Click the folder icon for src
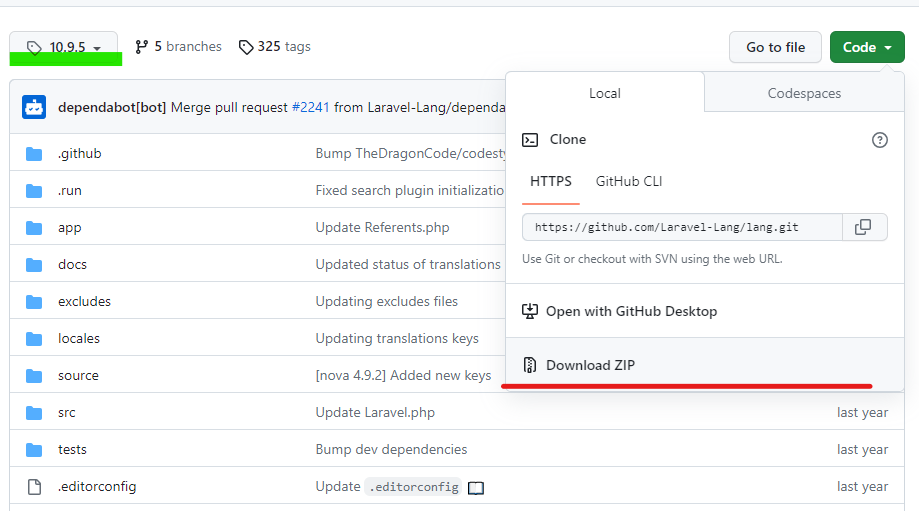Viewport: 919px width, 511px height. pos(34,413)
